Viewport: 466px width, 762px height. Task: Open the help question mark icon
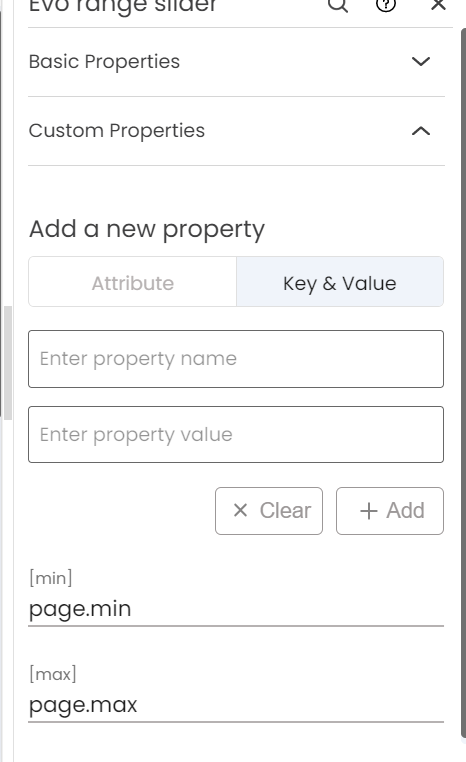pyautogui.click(x=386, y=5)
